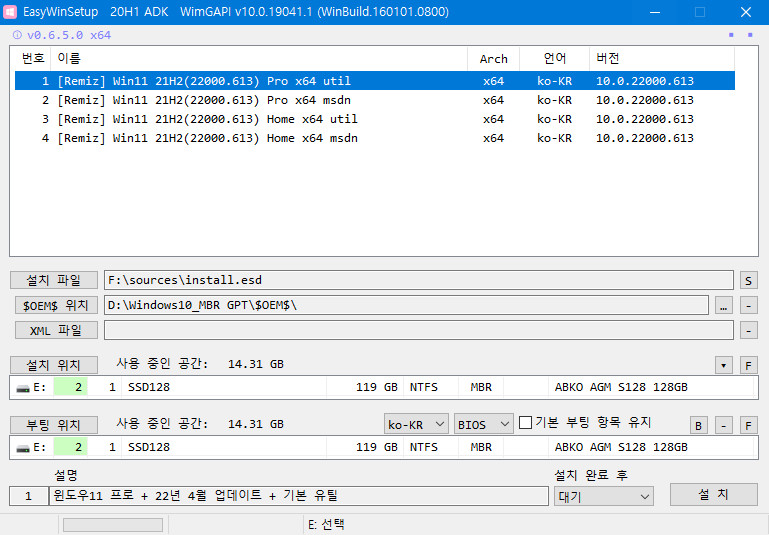Screen dimensions: 769x535
Task: Click the minus button beside the B button
Action: 723,425
